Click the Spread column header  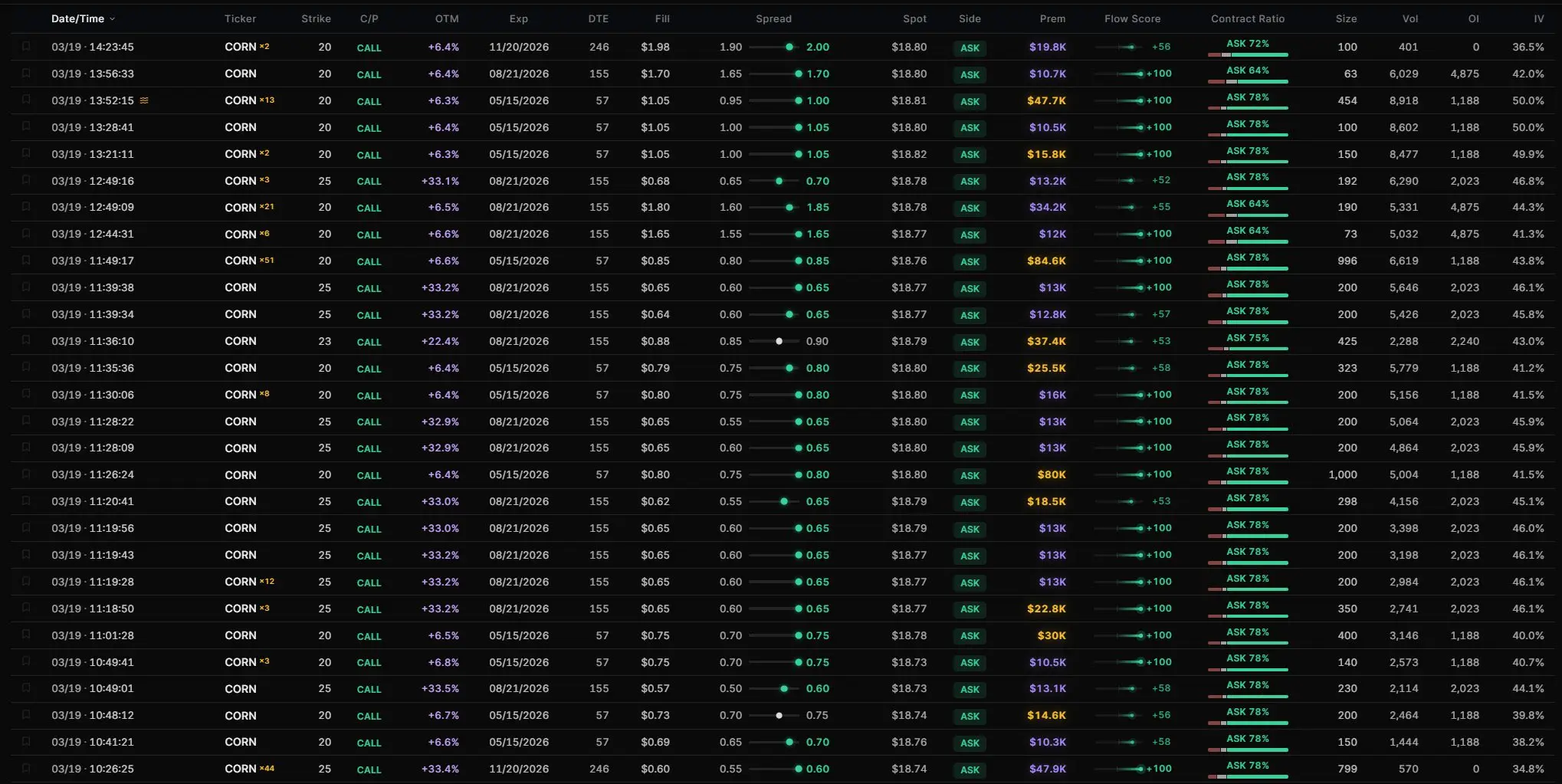pos(773,18)
